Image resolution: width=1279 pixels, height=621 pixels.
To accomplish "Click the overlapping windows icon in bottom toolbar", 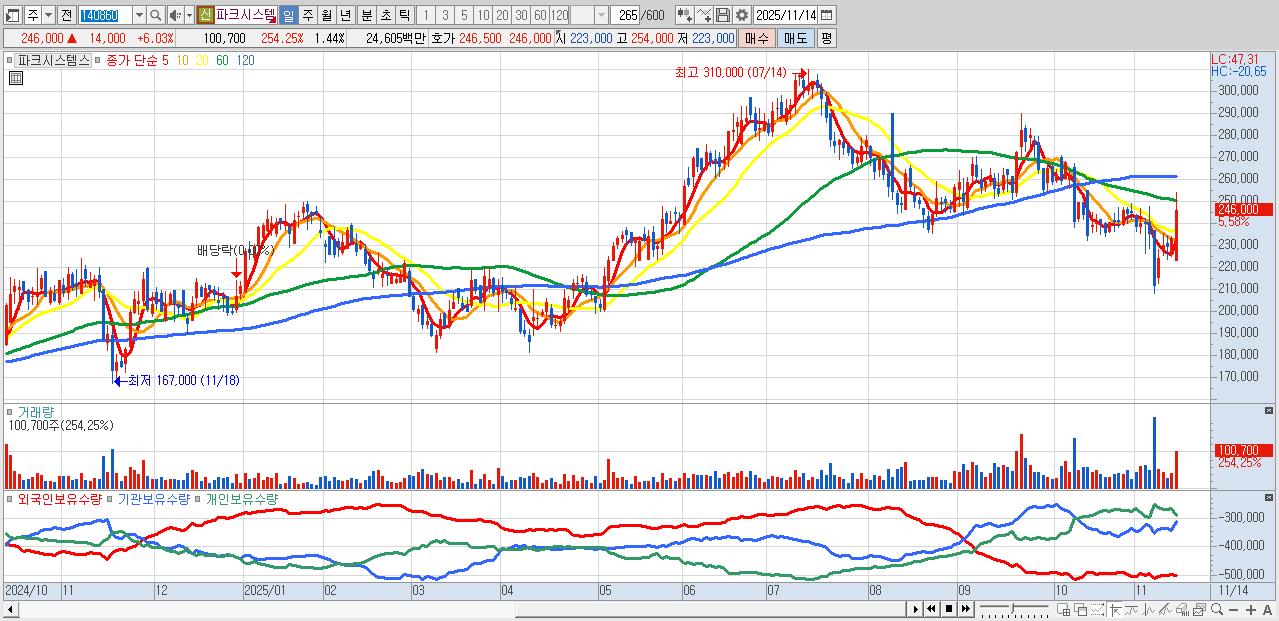I will coord(1081,610).
